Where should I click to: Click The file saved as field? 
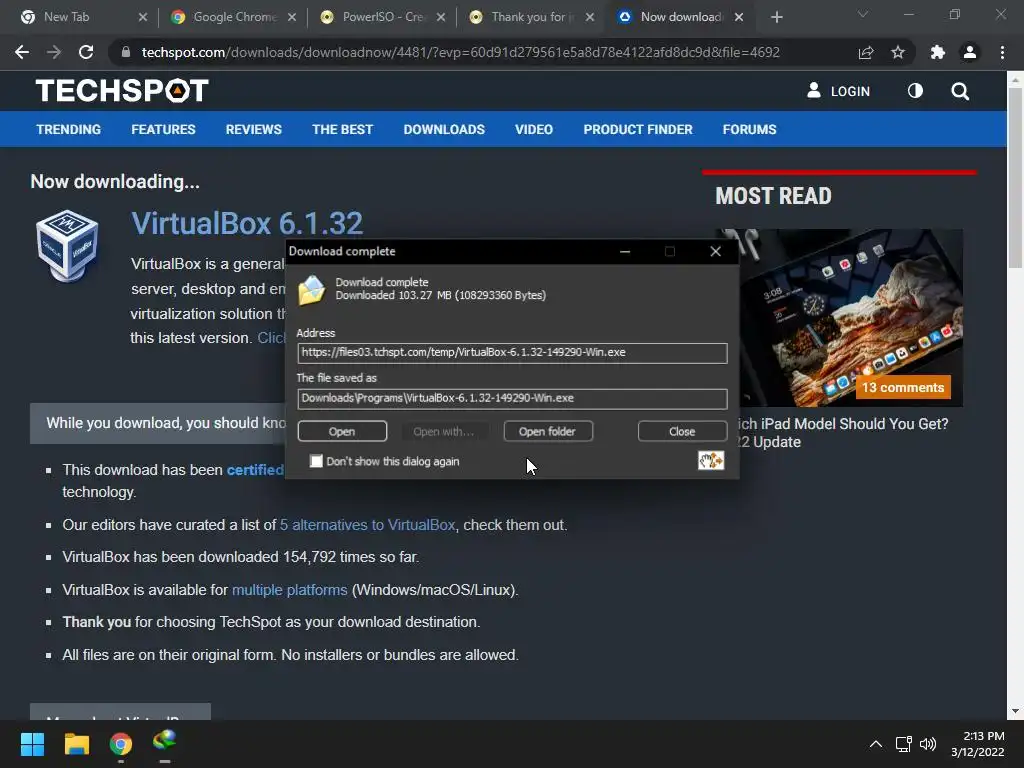(512, 398)
